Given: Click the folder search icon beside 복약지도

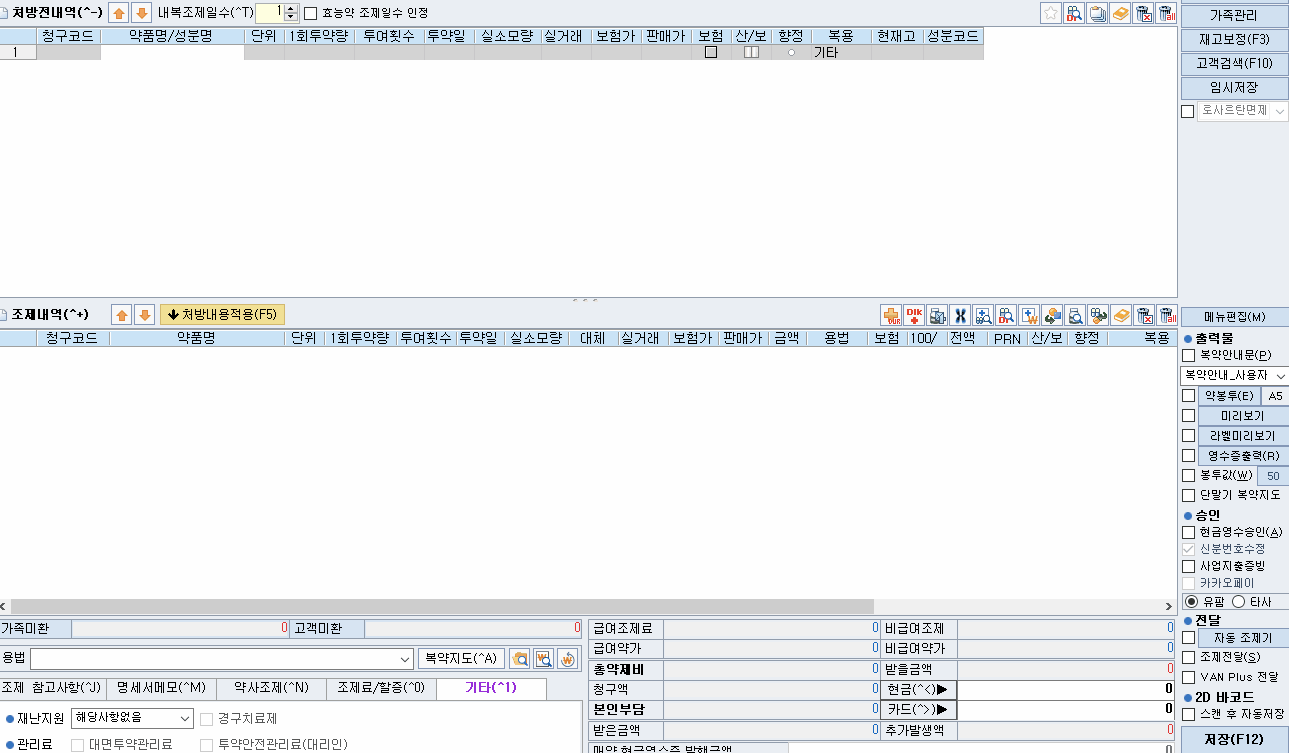Looking at the screenshot, I should click(x=520, y=659).
